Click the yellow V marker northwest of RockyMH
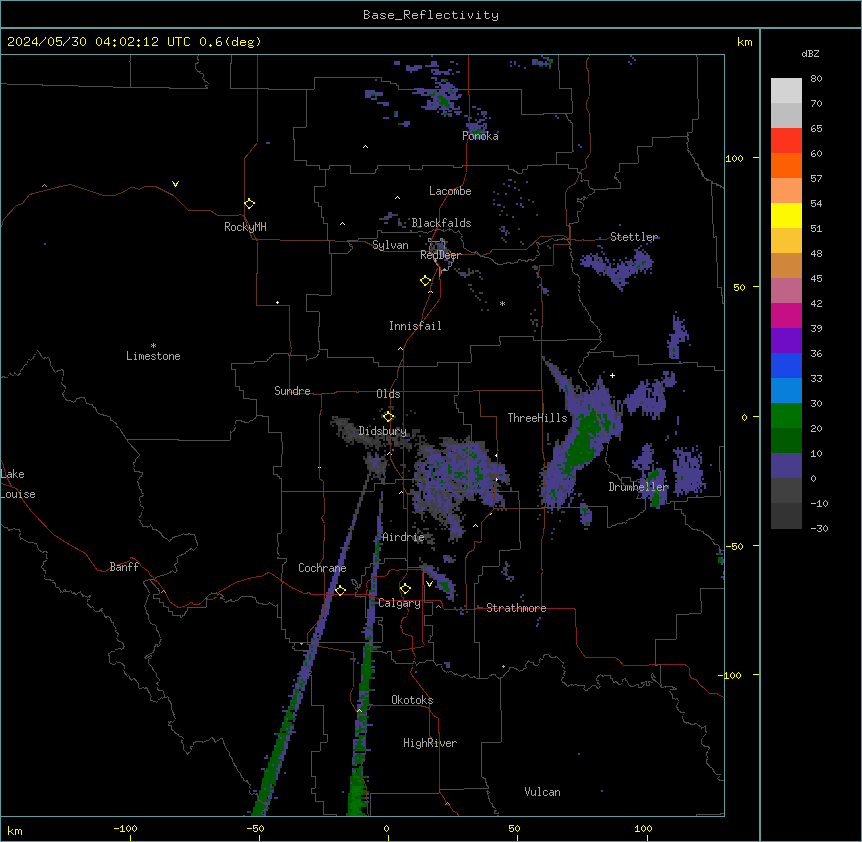 pos(175,184)
